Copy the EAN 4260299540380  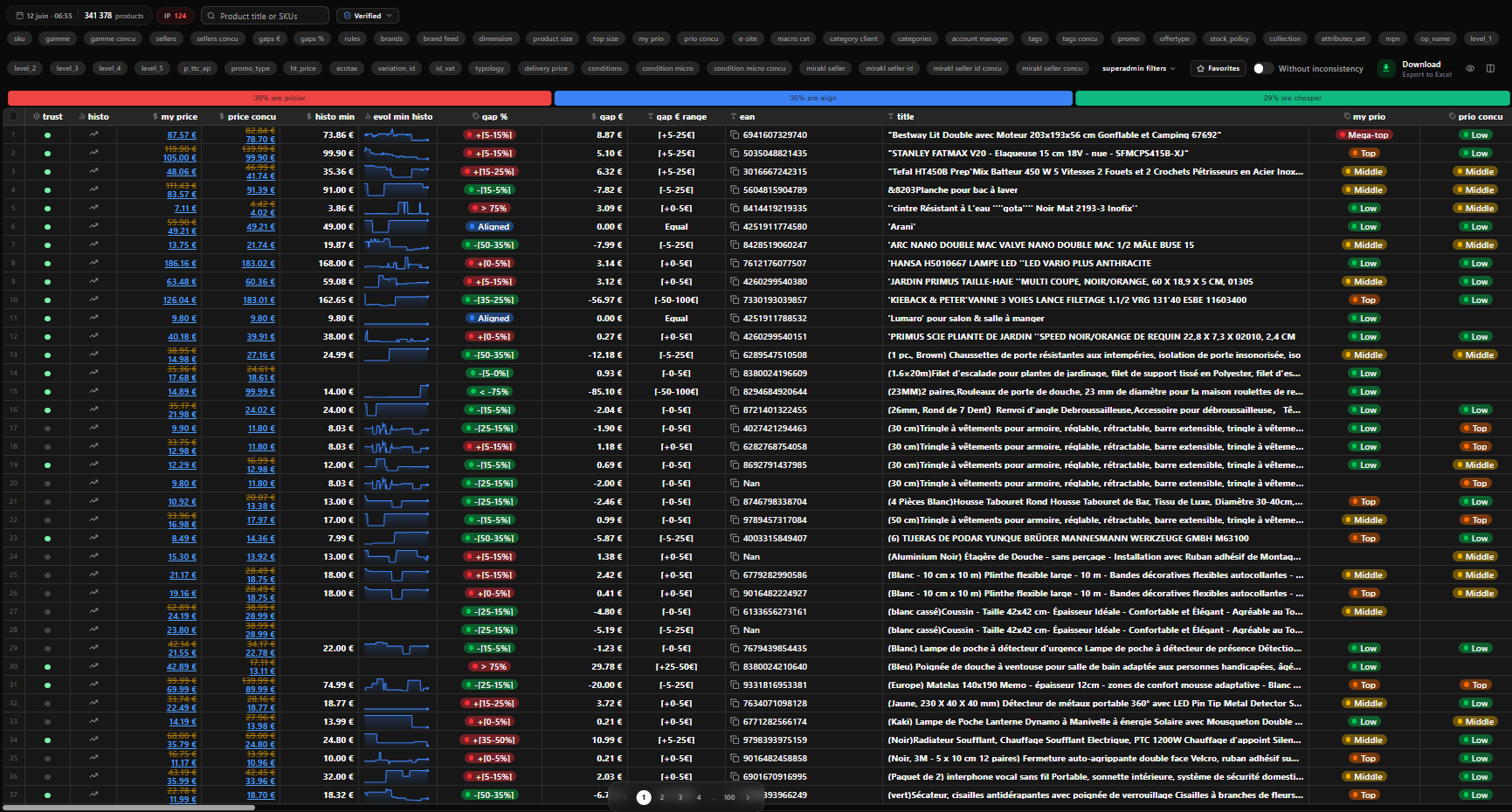735,282
